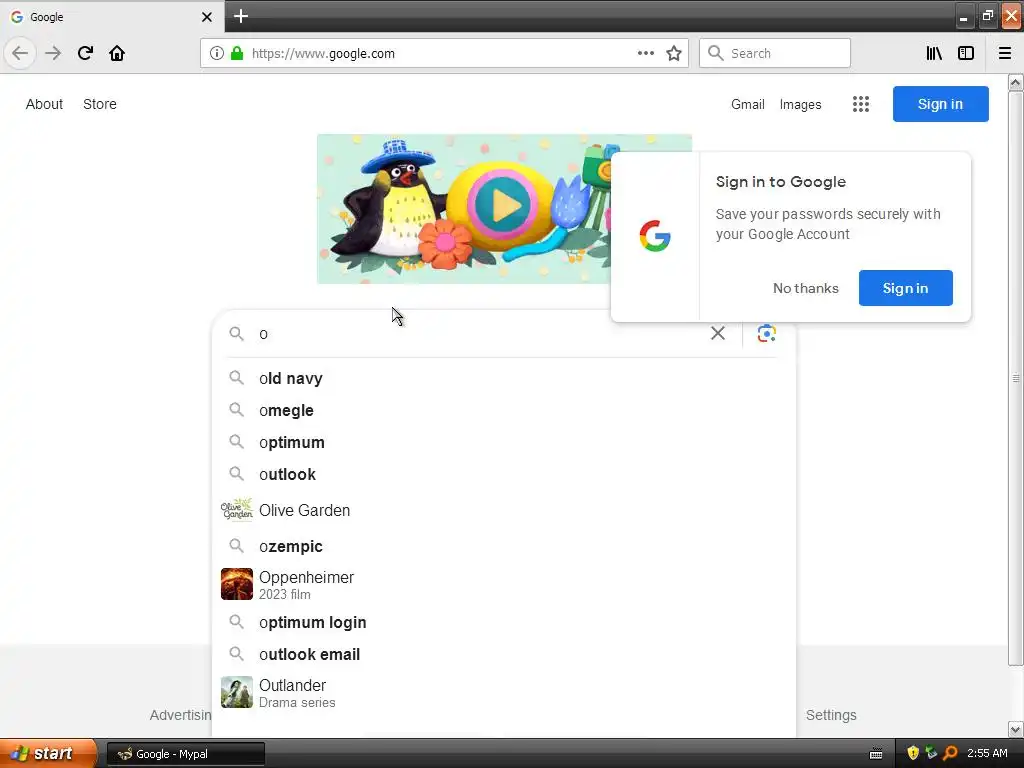This screenshot has height=768, width=1024.
Task: Click the taskbar clock 2:55 AM
Action: click(x=987, y=754)
